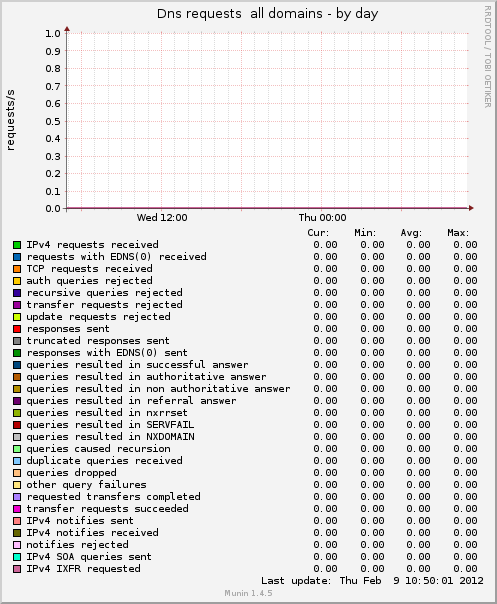
Task: Click the swatch beside IPv4 notifies sent
Action: point(17,521)
